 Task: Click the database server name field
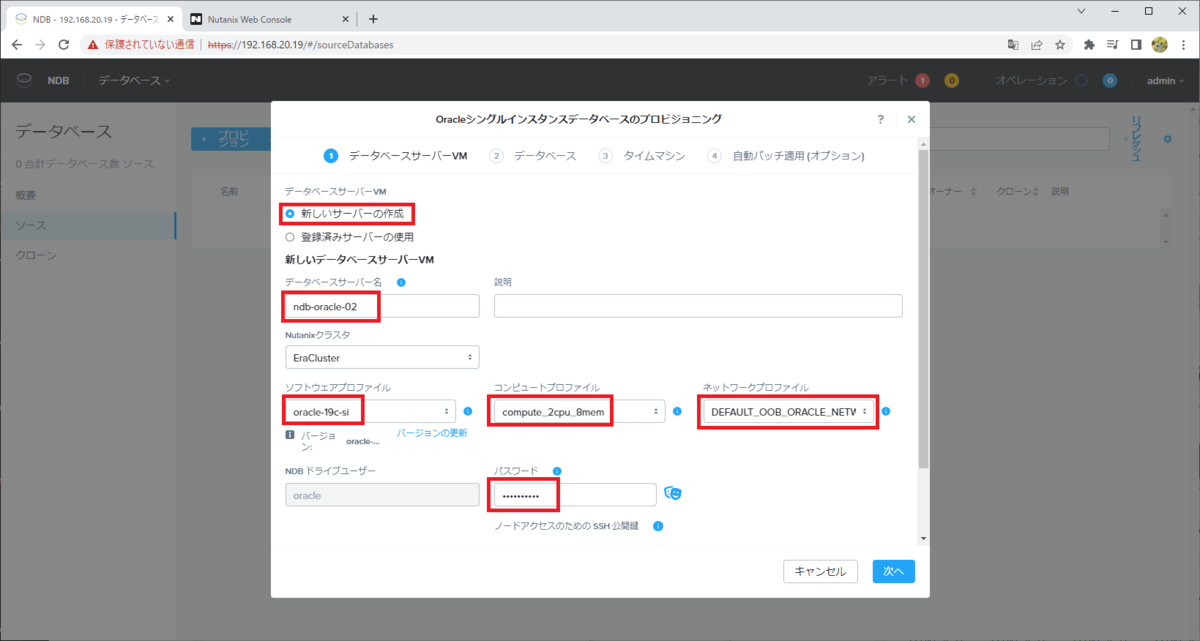382,306
